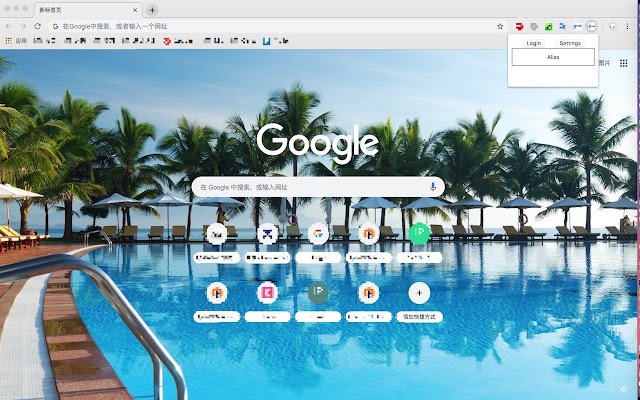Image resolution: width=640 pixels, height=400 pixels.
Task: Open the Google apps grid
Action: pos(623,63)
